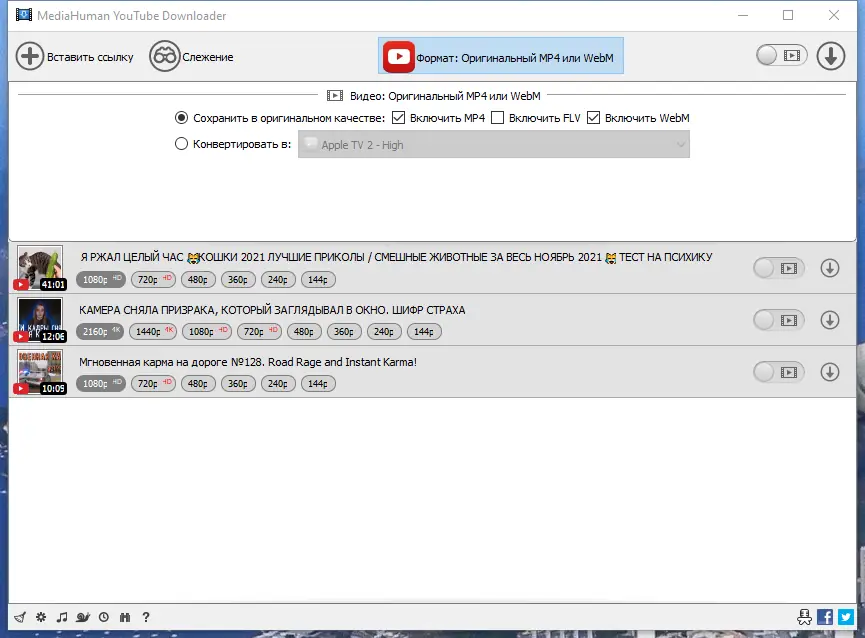Click the Facebook icon
This screenshot has height=638, width=865.
pyautogui.click(x=825, y=617)
